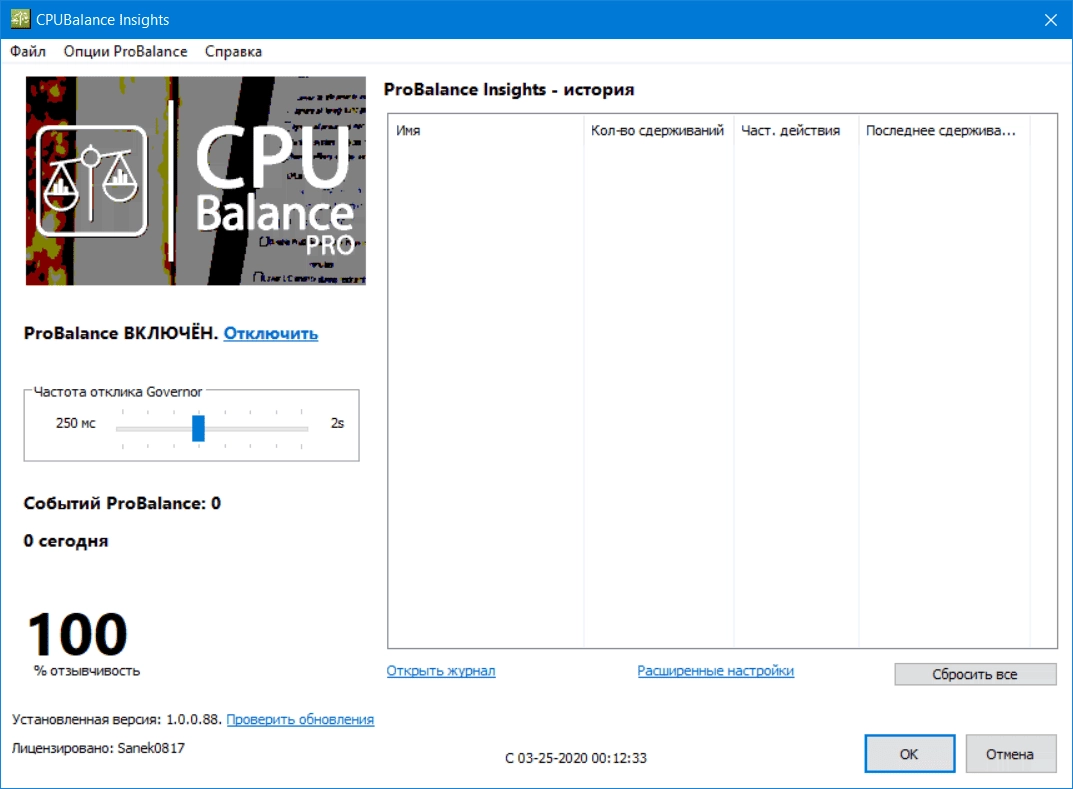This screenshot has height=789, width=1073.
Task: Sort by Част. действия column header
Action: pos(796,130)
